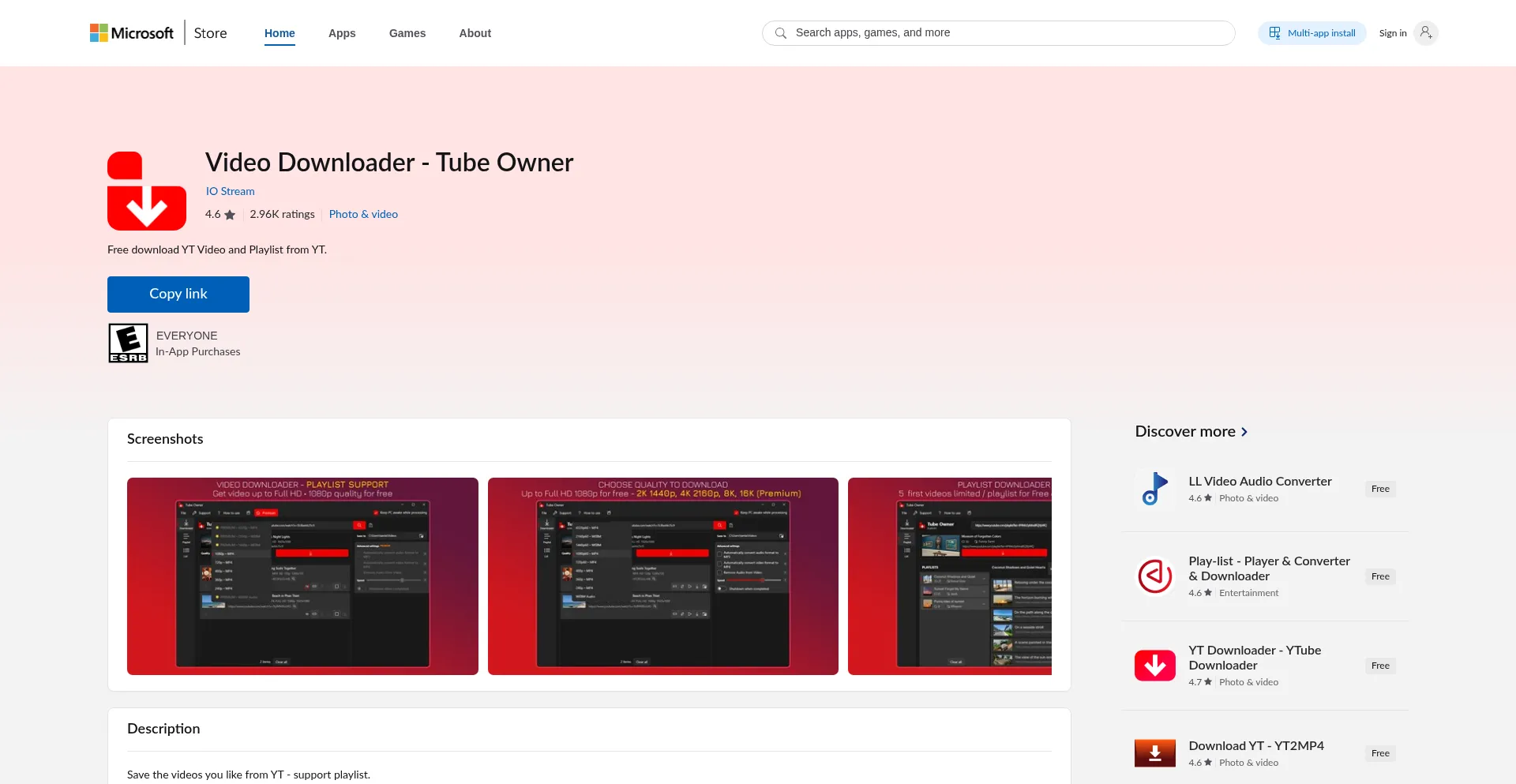Switch to the Games tab
1516x784 pixels.
coord(407,33)
